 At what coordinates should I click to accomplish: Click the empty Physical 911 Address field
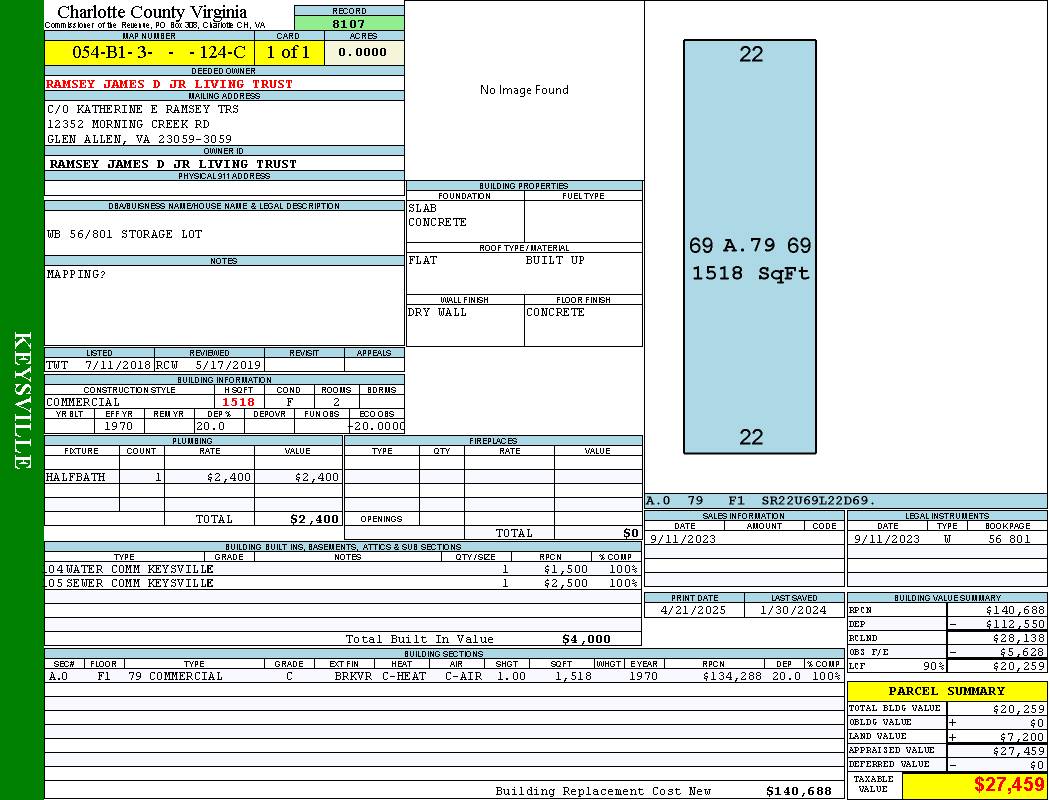(224, 187)
